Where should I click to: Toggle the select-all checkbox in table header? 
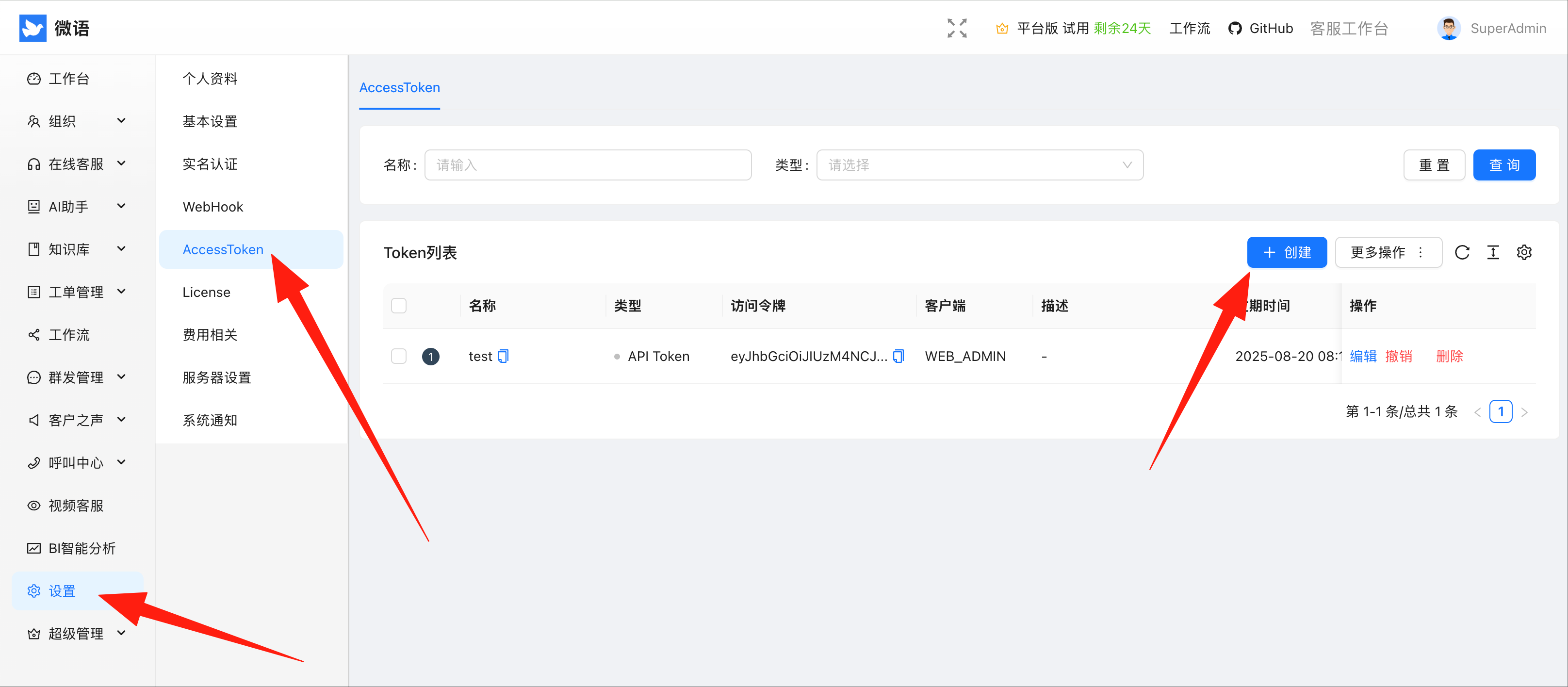[399, 306]
